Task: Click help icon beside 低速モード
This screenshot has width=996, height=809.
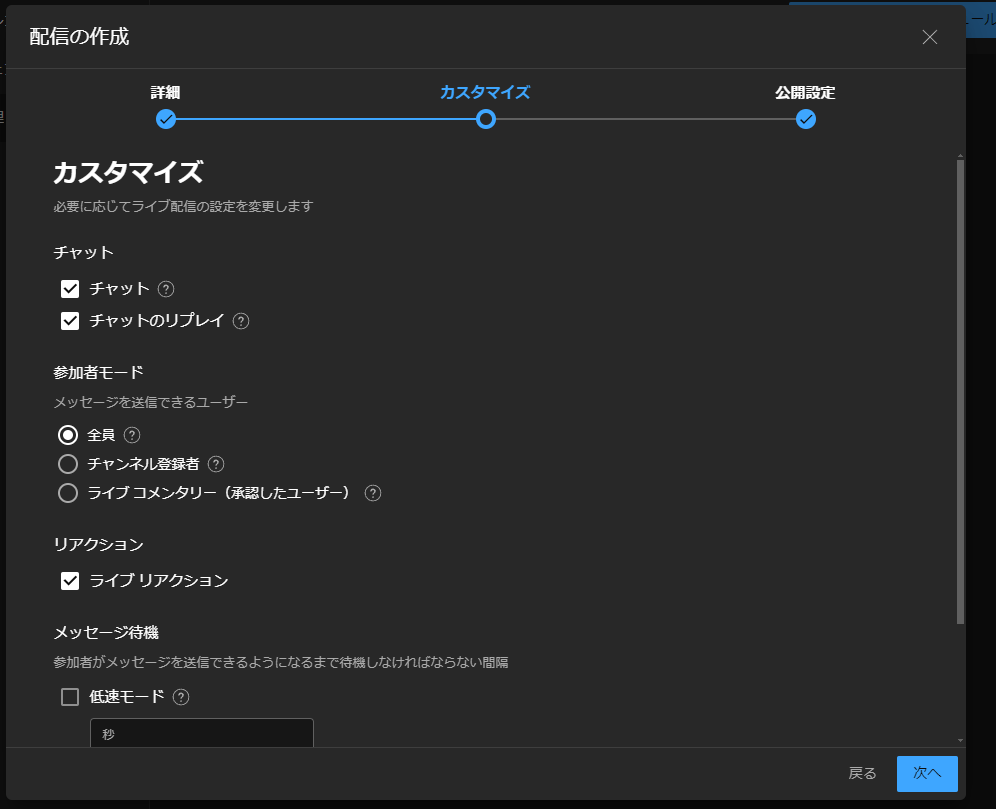Action: click(x=181, y=697)
